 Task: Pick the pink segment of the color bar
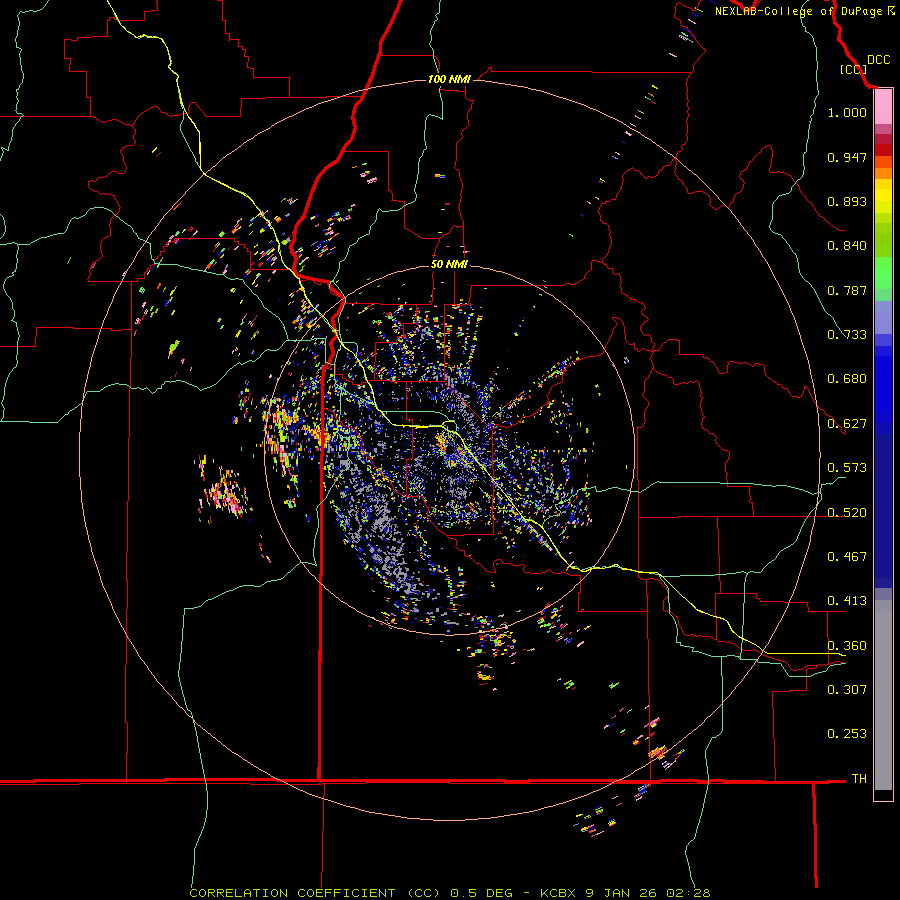[x=883, y=107]
